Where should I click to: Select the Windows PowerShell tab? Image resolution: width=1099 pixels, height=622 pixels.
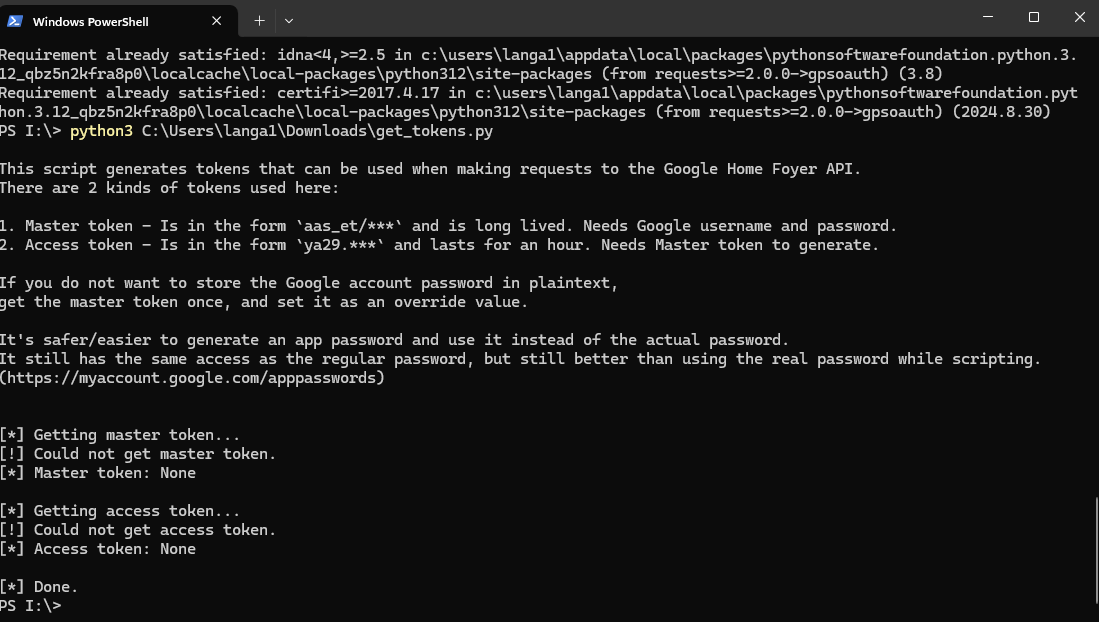coord(118,21)
